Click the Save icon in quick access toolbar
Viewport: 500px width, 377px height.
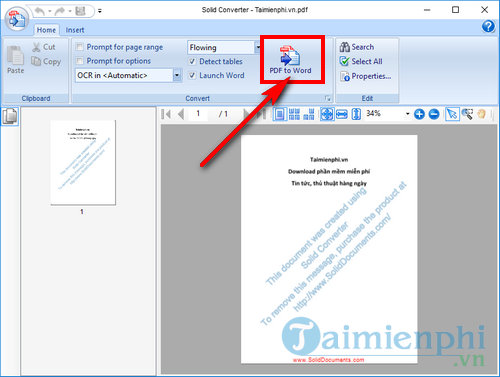[80, 11]
